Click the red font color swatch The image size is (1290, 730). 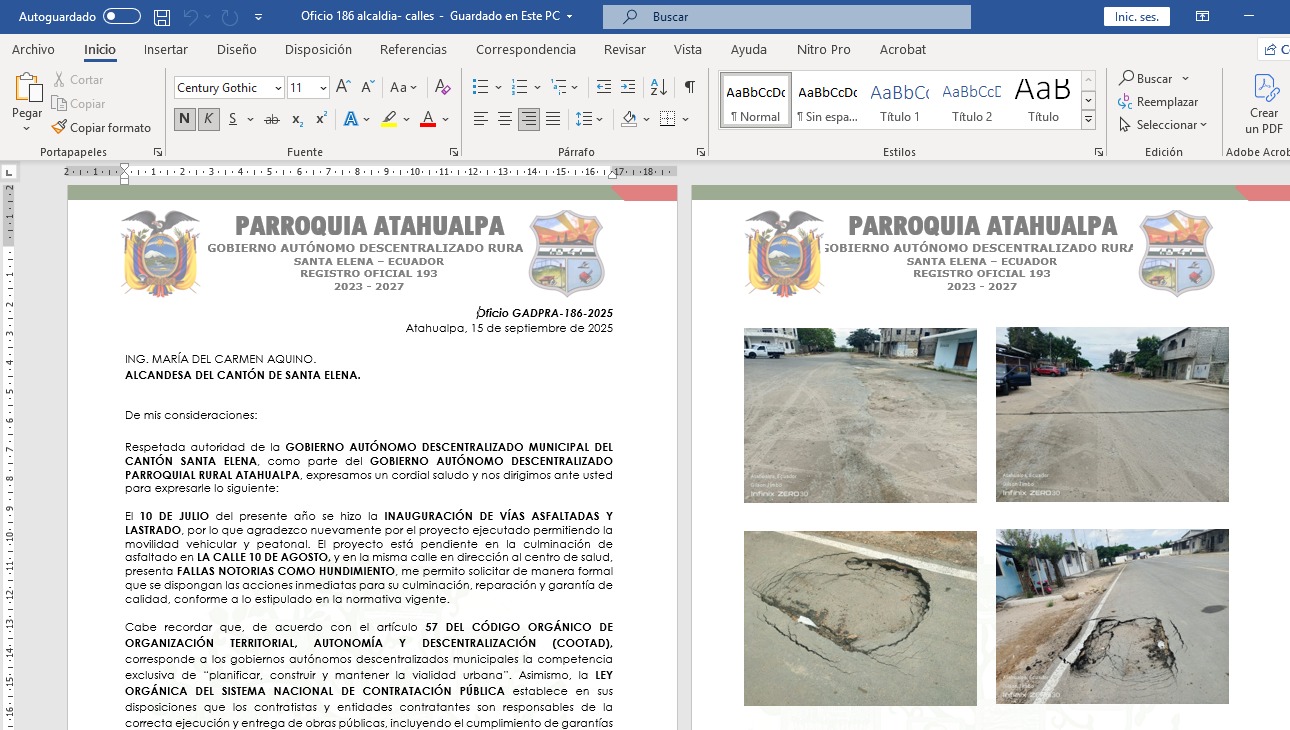[428, 119]
